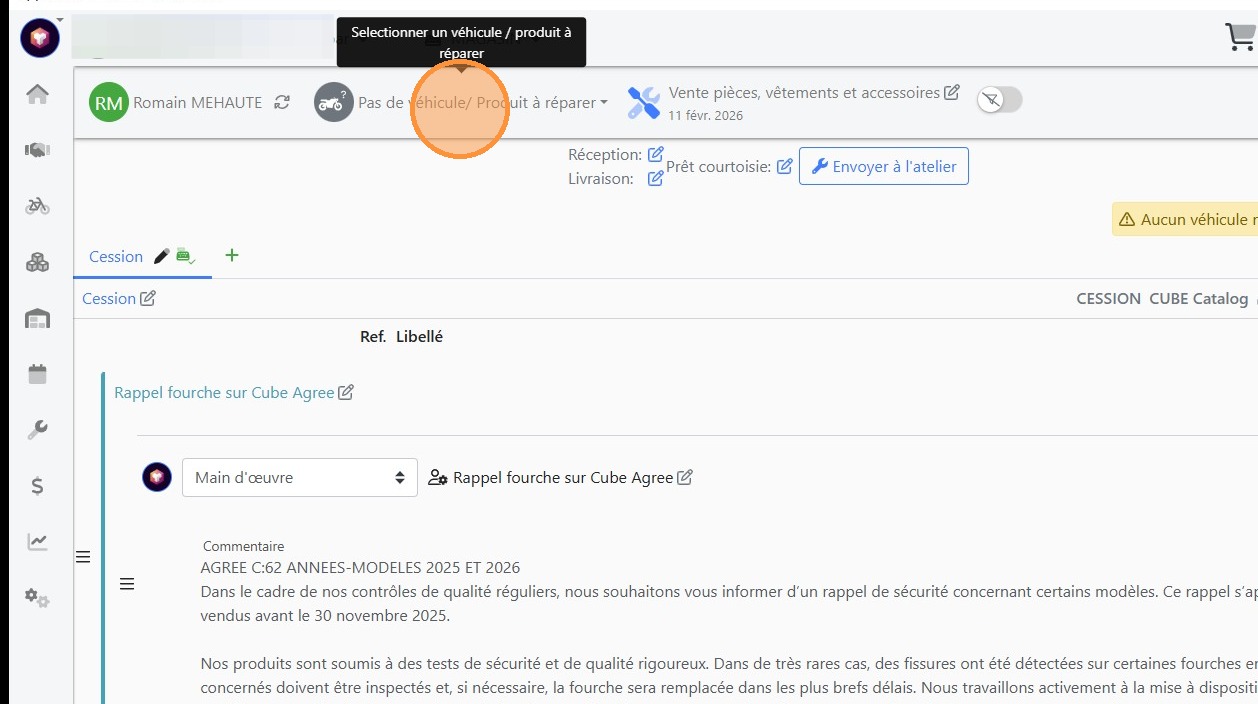1258x704 pixels.
Task: Click the 11 févr. 2026 date text
Action: coord(706,115)
